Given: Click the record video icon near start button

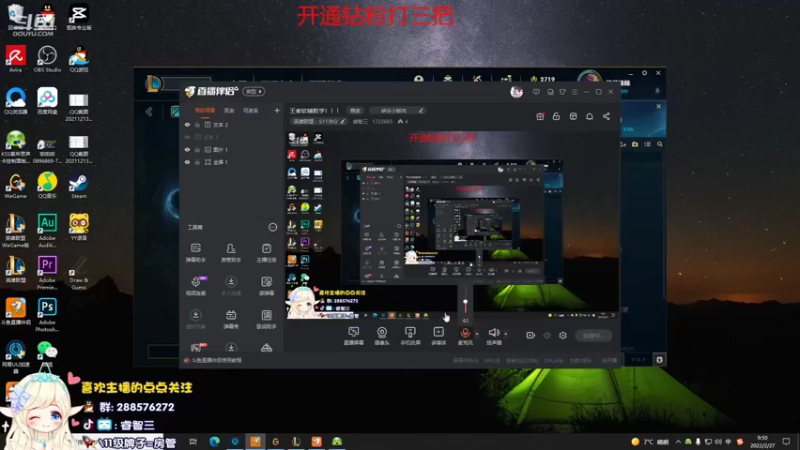Looking at the screenshot, I should [530, 335].
